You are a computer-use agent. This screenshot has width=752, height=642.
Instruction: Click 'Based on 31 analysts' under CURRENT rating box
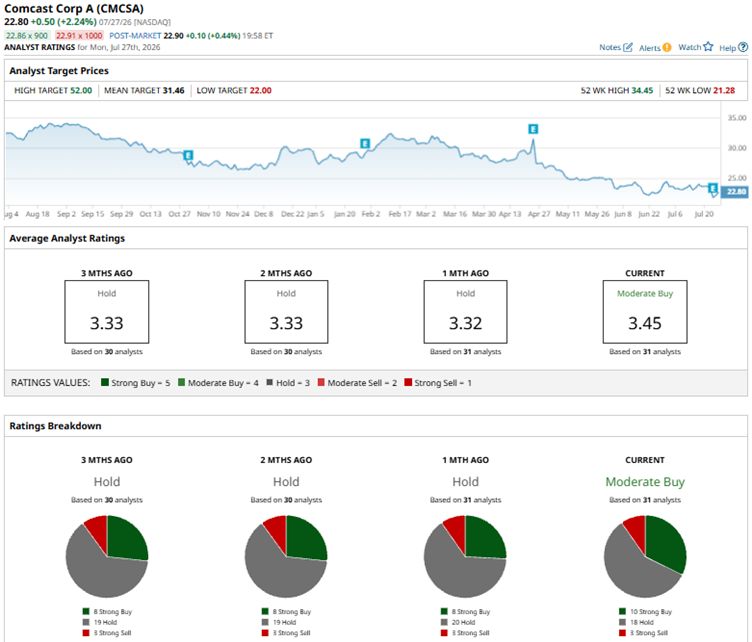coord(645,351)
